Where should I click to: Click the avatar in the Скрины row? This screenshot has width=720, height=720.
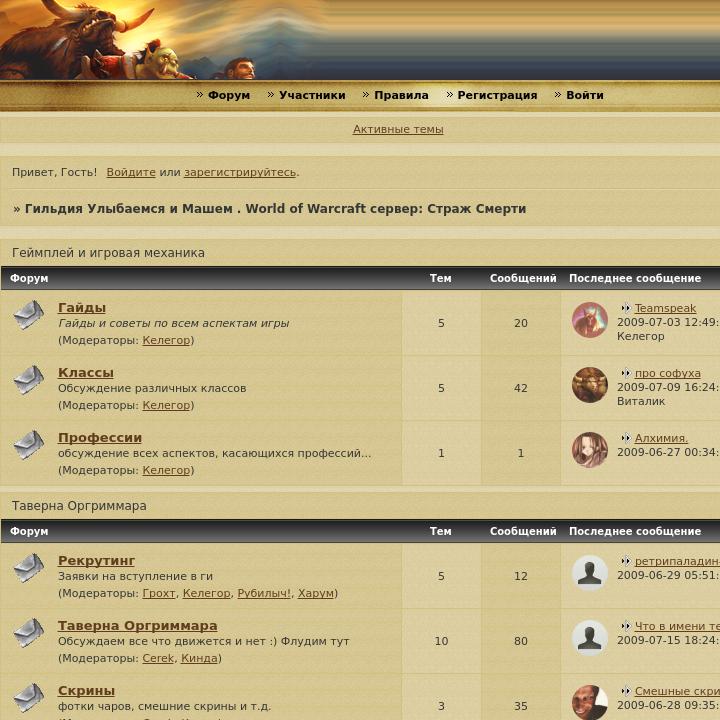point(590,703)
